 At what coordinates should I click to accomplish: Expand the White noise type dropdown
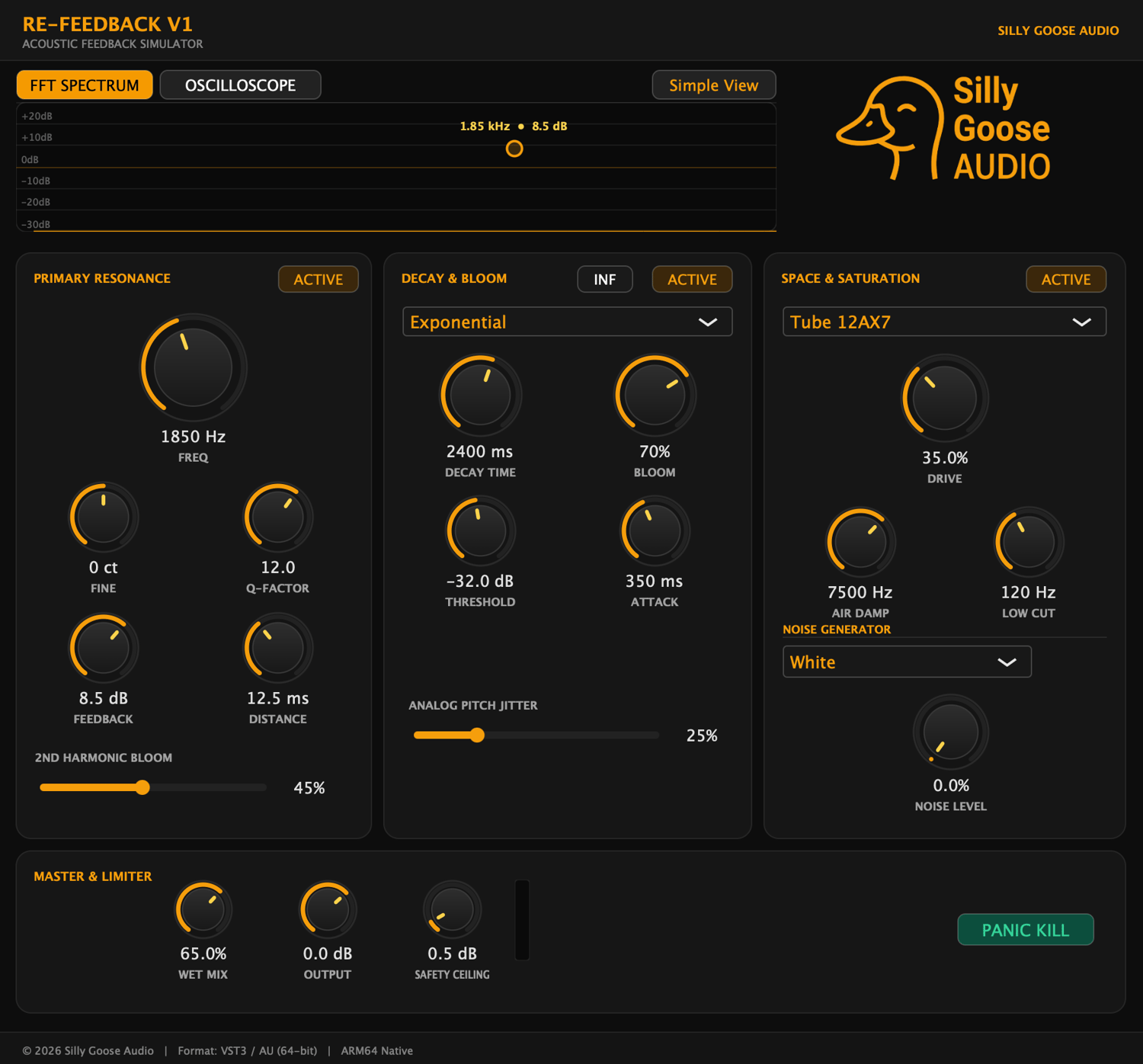pos(907,662)
